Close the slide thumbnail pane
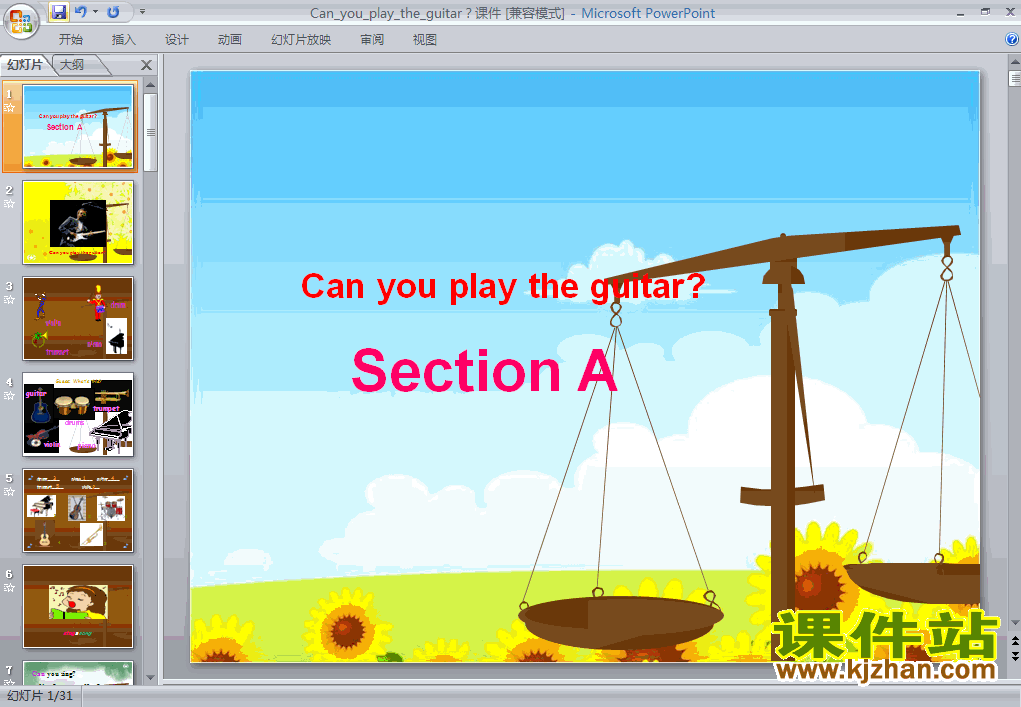Viewport: 1021px width, 707px height. (x=147, y=65)
